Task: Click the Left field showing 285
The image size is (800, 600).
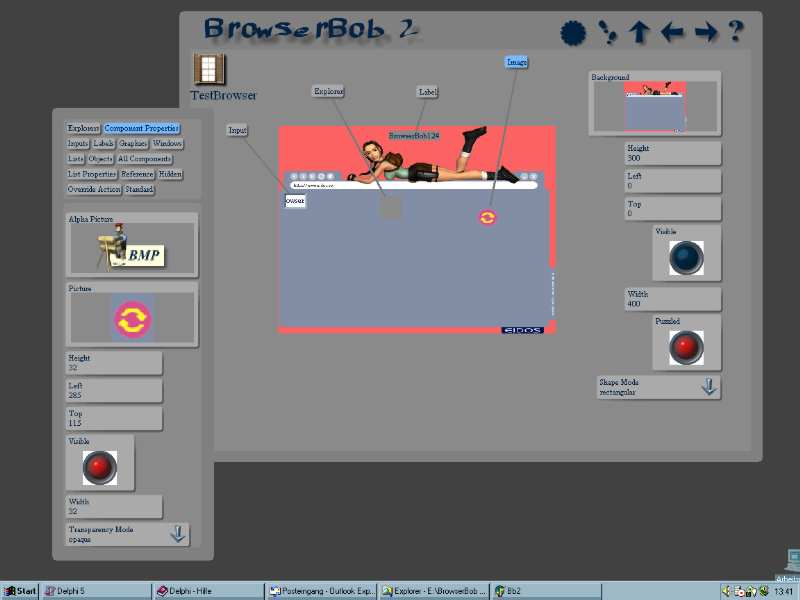Action: (x=114, y=390)
